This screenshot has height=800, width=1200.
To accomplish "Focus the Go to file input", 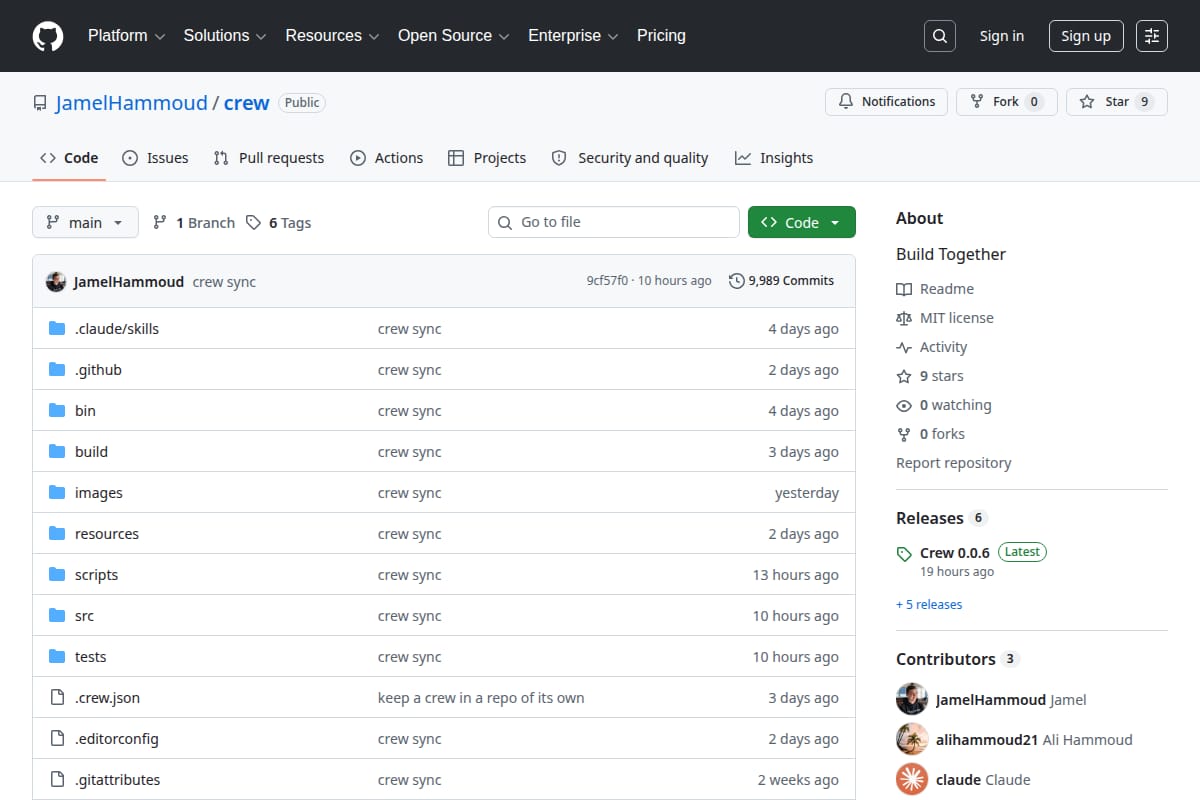I will (614, 222).
